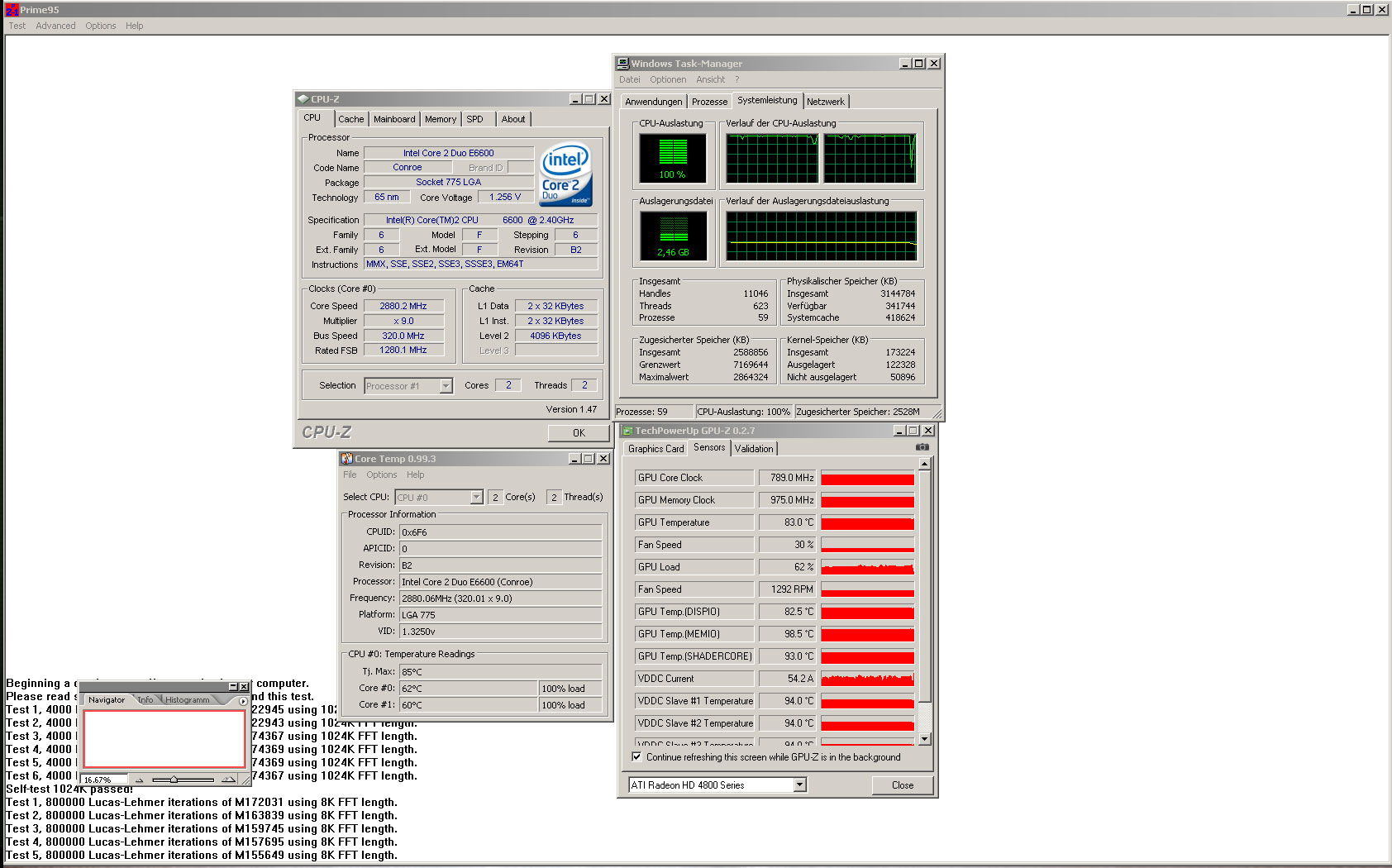Click the Fan Speed 1292 RPM value

click(x=789, y=589)
